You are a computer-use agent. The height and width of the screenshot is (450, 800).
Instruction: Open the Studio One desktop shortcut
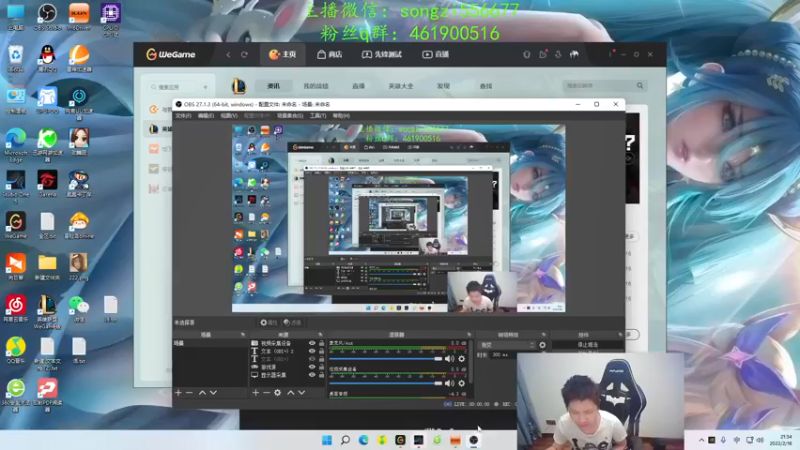coord(16,186)
